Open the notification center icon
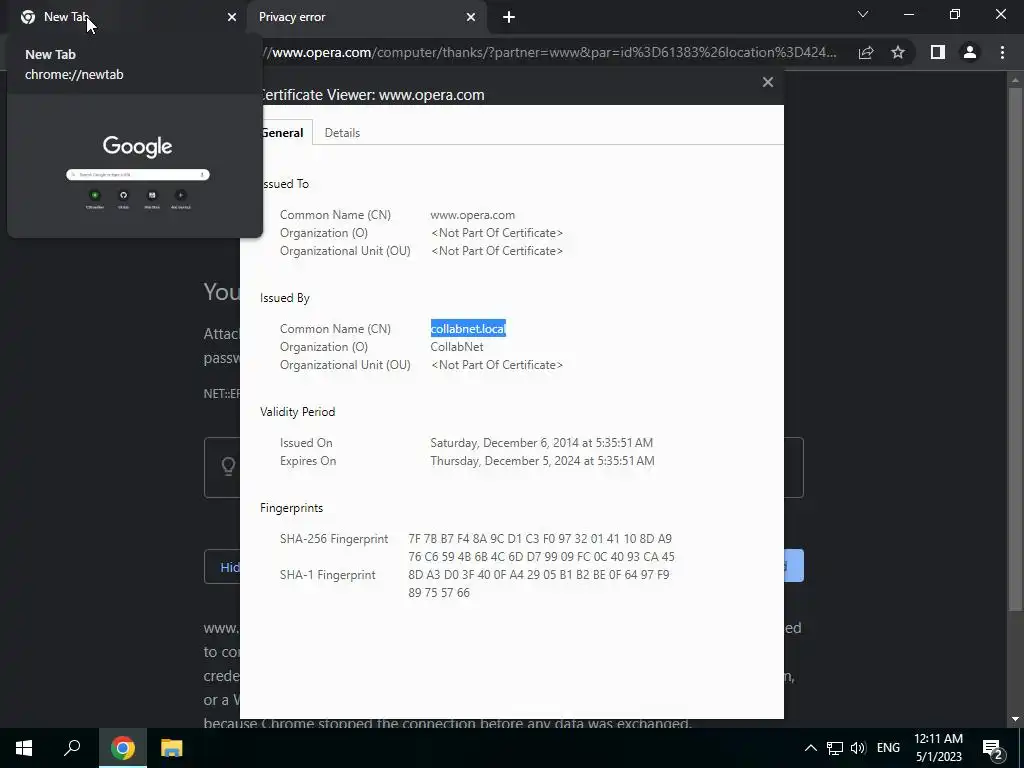 (x=993, y=748)
